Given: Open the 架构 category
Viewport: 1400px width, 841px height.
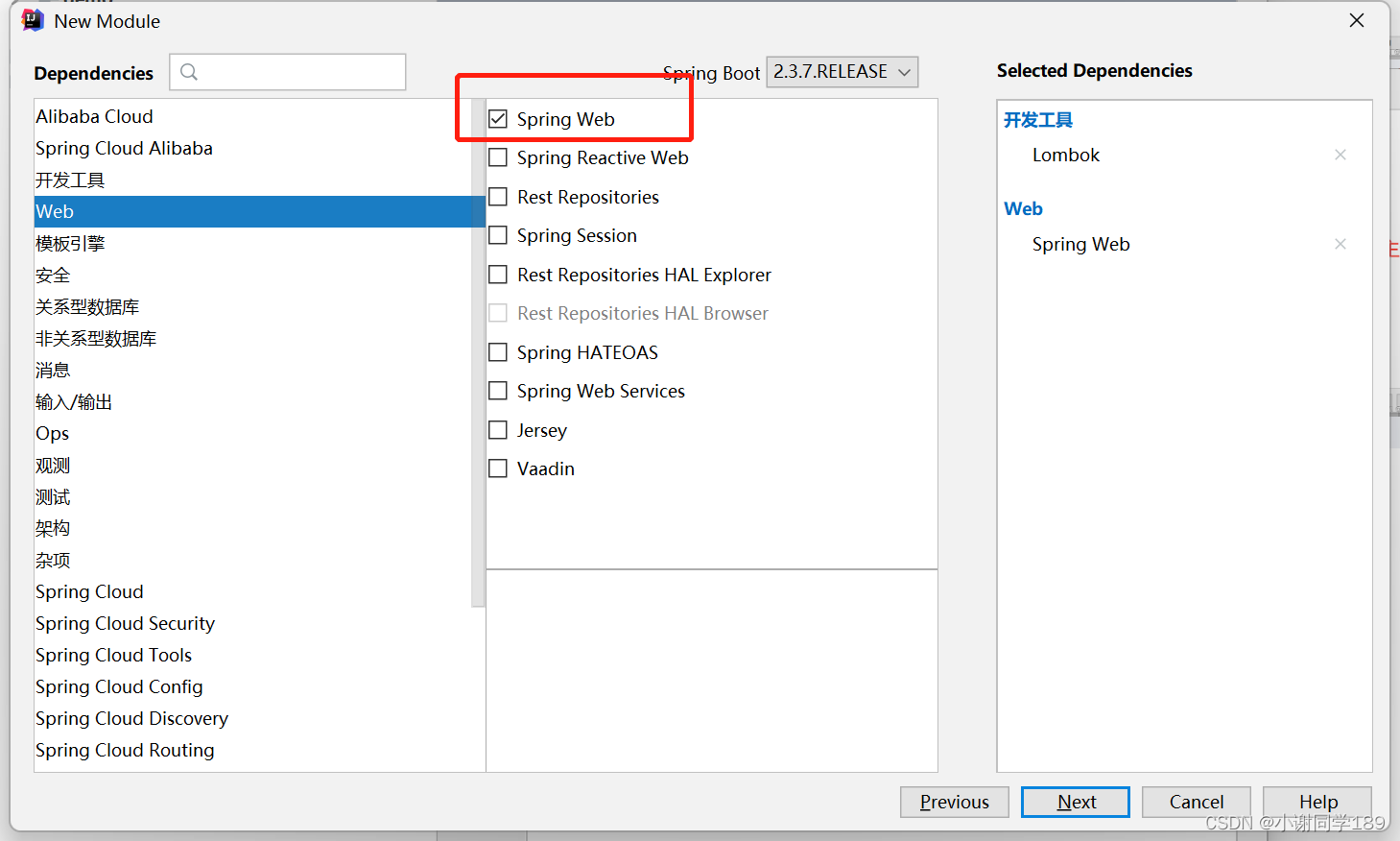Looking at the screenshot, I should pyautogui.click(x=253, y=528).
